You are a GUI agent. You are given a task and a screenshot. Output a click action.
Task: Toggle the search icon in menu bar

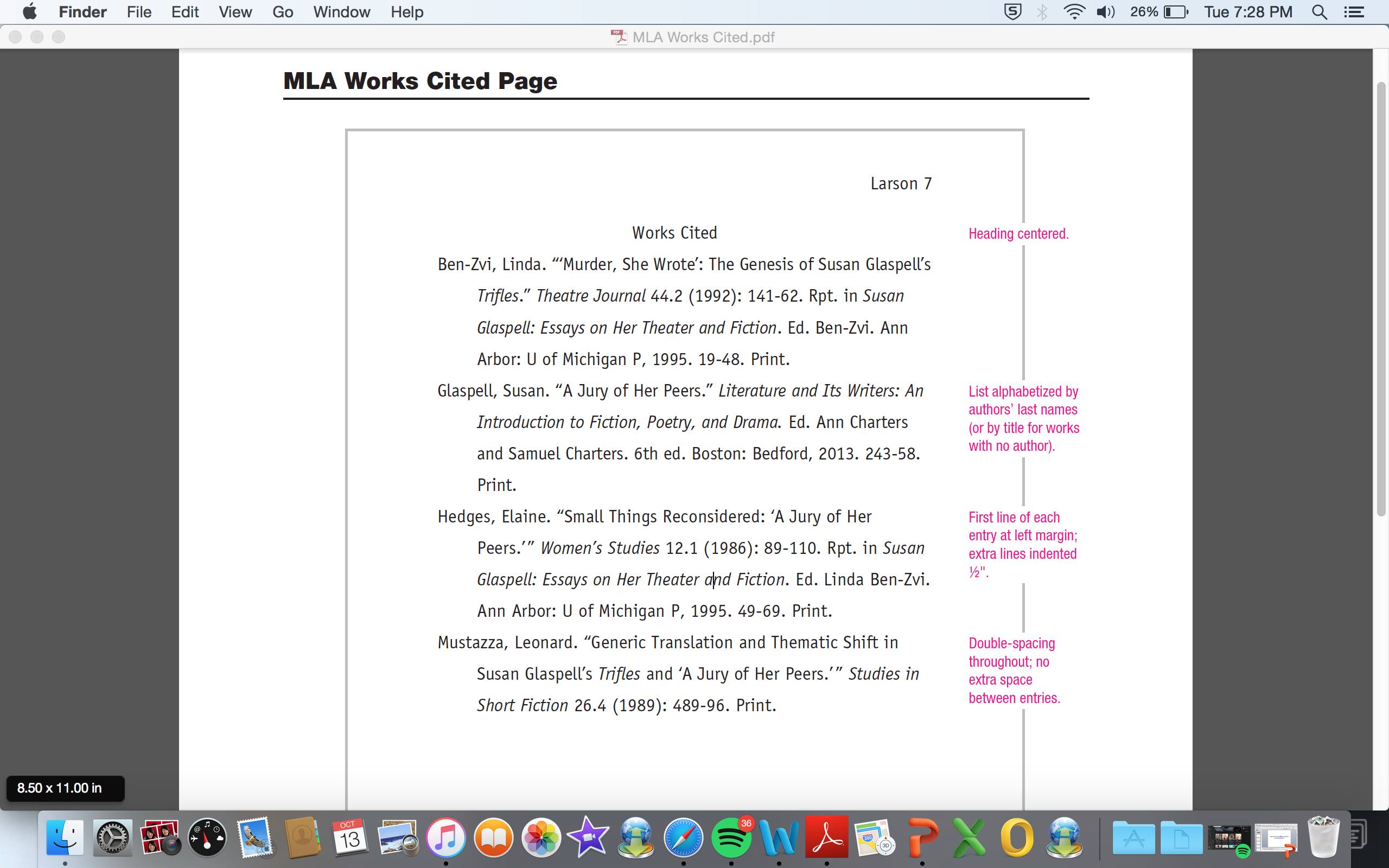(1320, 12)
